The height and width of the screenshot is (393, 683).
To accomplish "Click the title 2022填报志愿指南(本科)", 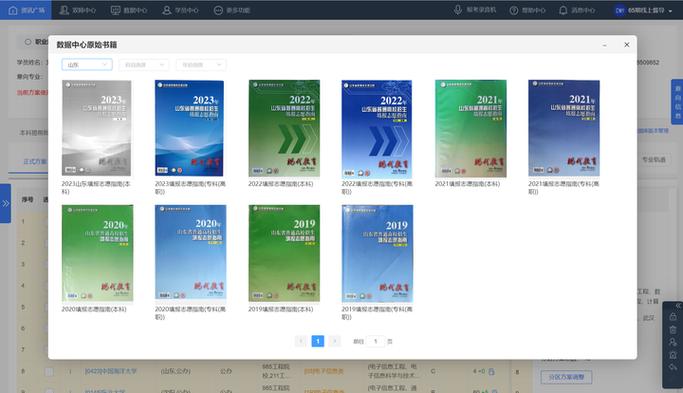I will click(x=281, y=184).
